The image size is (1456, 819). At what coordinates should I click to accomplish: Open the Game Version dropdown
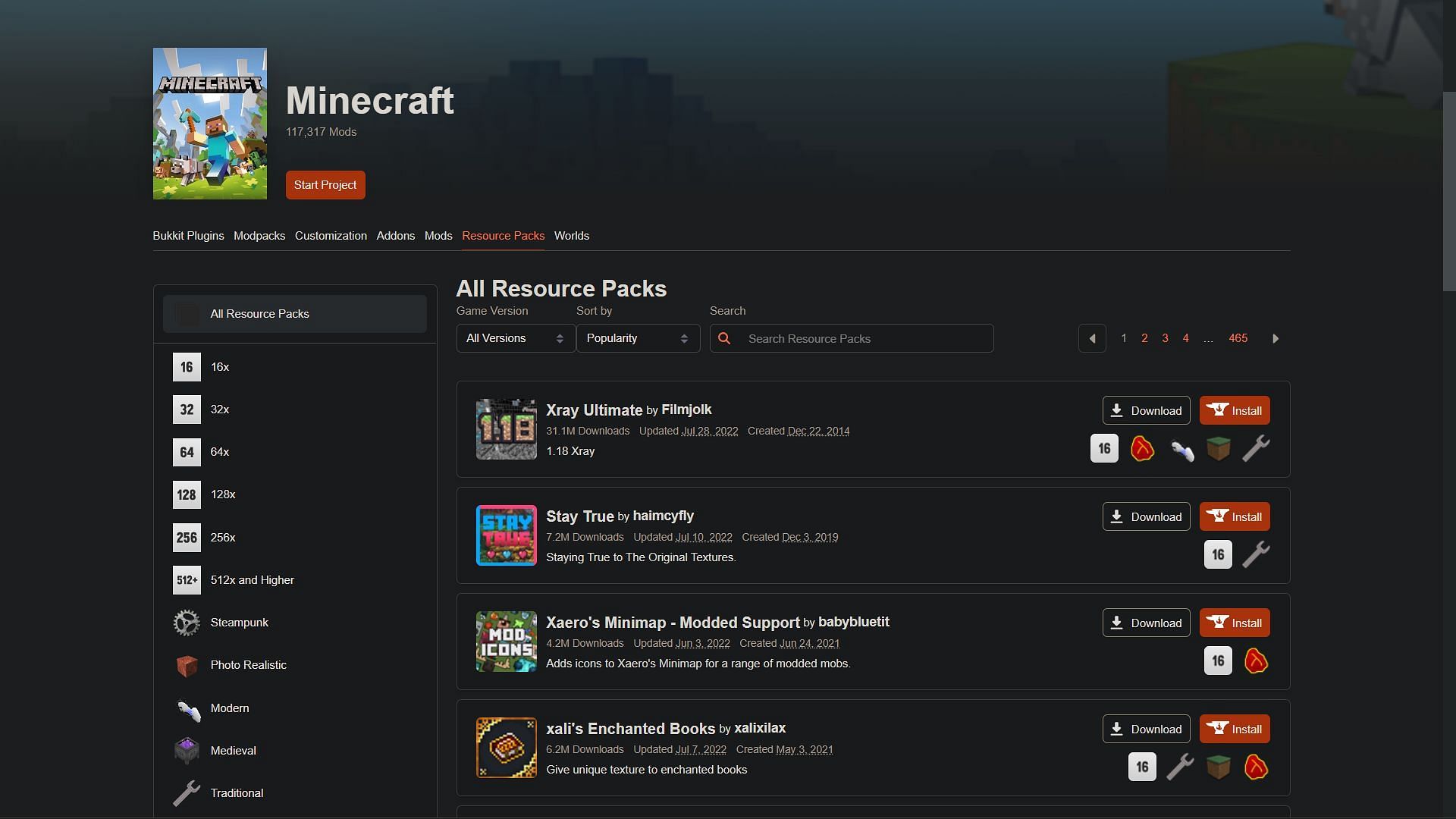point(516,338)
